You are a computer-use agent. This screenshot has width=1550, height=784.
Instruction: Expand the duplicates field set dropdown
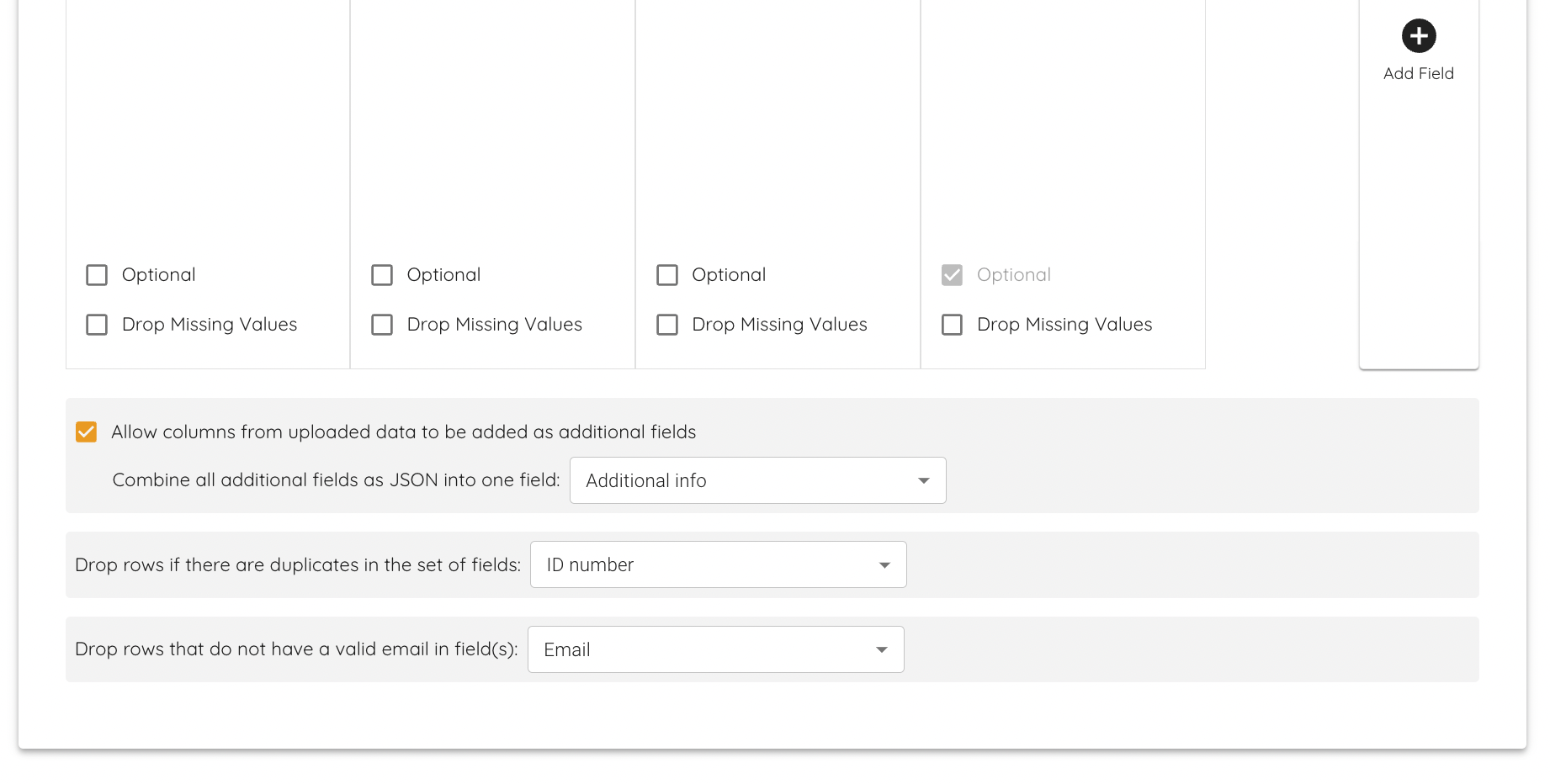718,564
